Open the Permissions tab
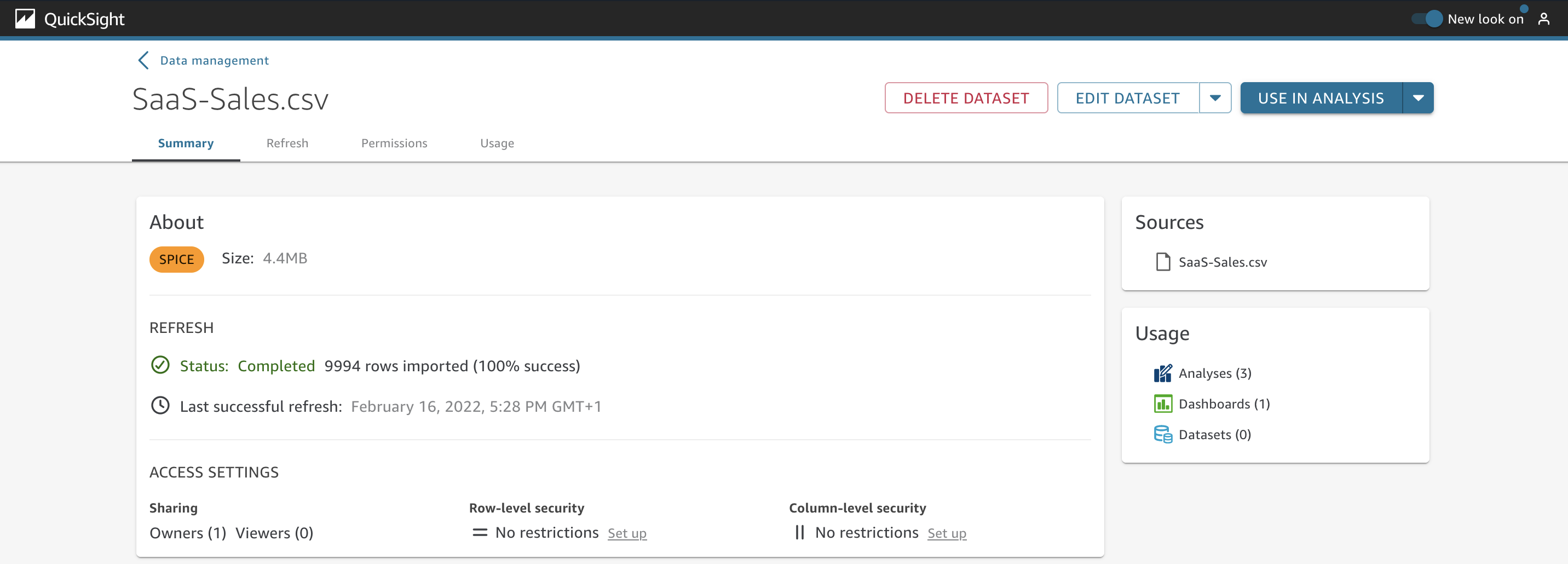The image size is (1568, 564). coord(394,143)
